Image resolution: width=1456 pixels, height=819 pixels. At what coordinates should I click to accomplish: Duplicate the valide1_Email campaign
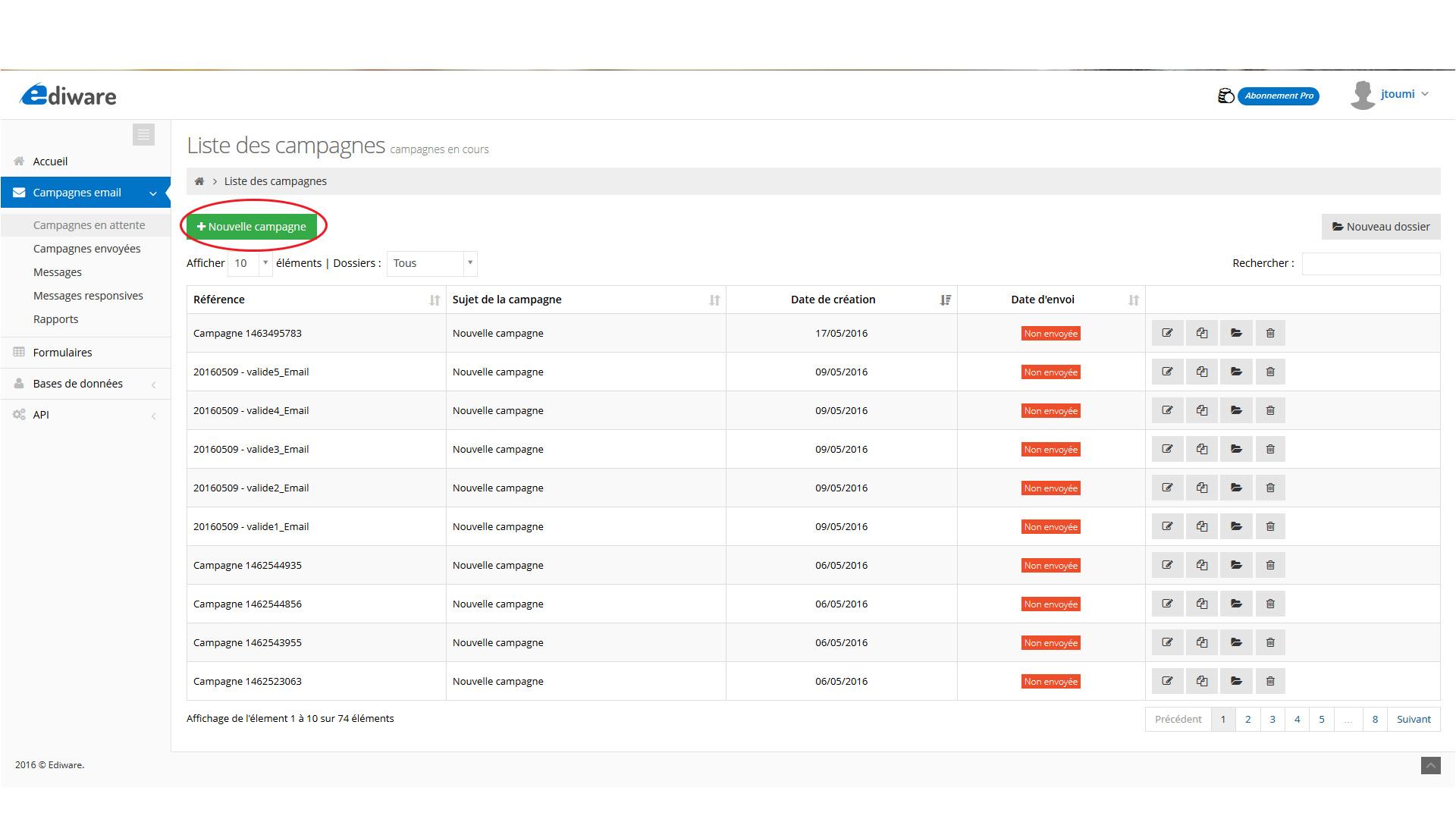(x=1202, y=526)
